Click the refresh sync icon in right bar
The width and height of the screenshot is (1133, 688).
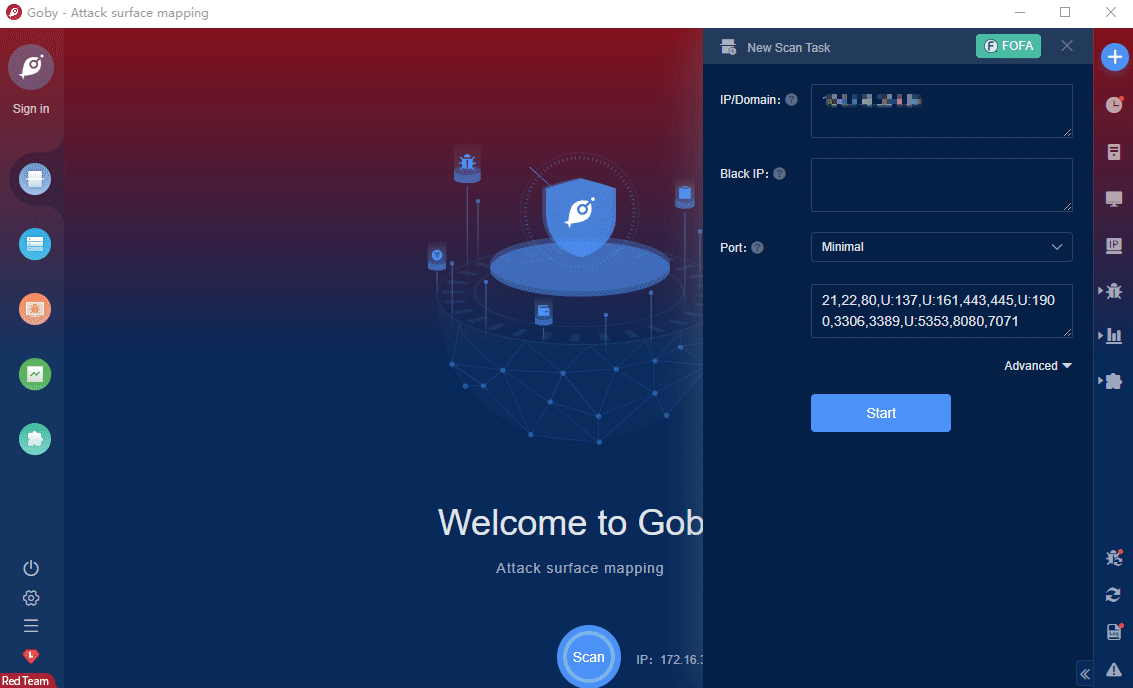click(x=1113, y=595)
